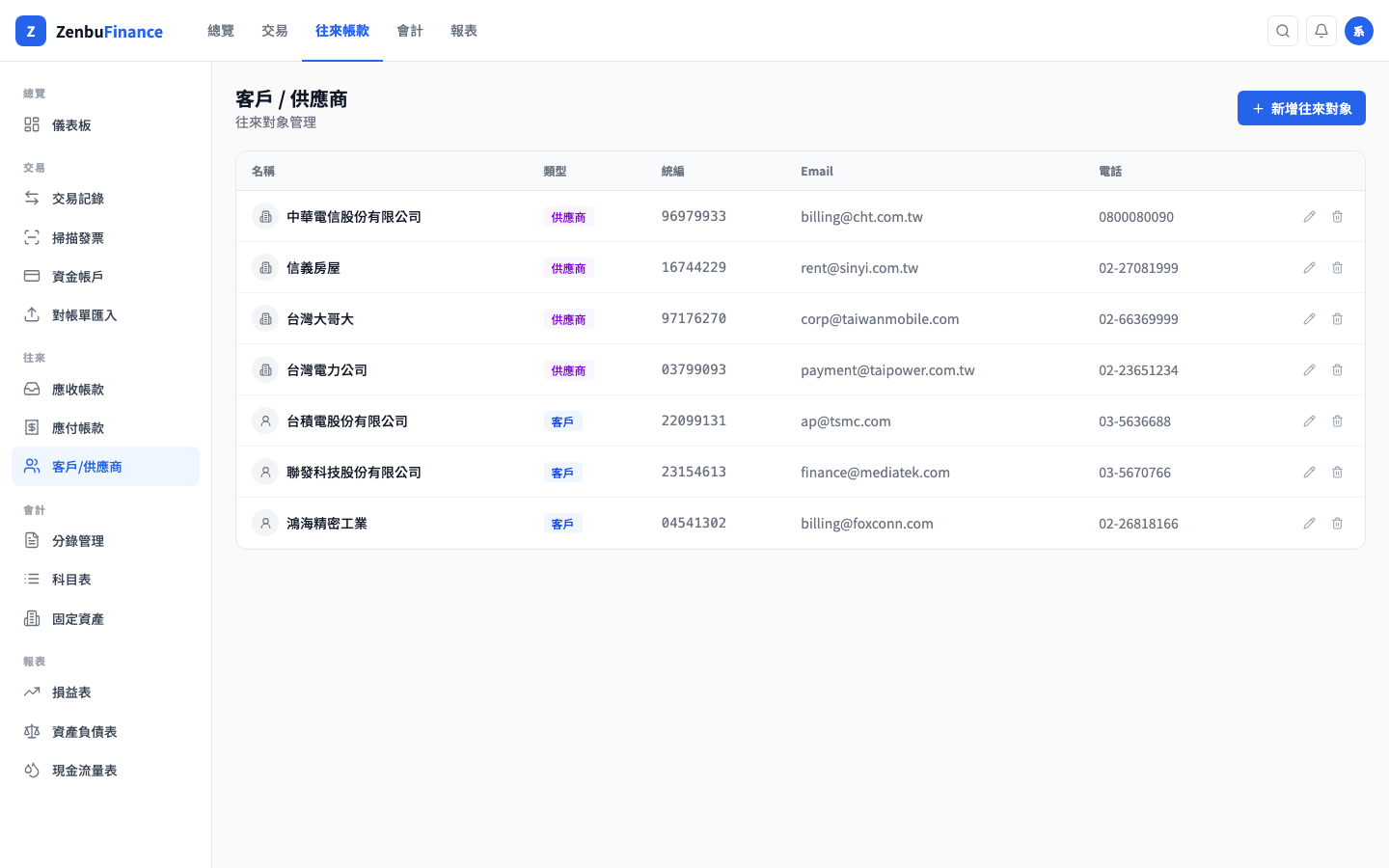
Task: Edit 中華電信股份有限公司 with pencil icon
Action: point(1309,217)
